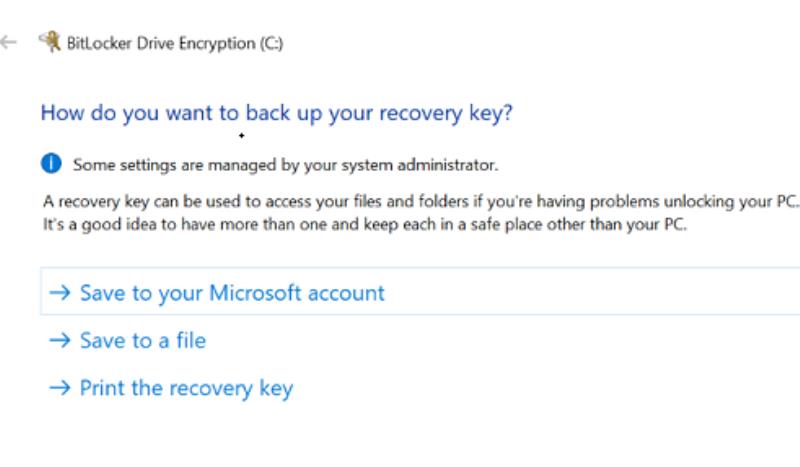800x467 pixels.
Task: Click the 'It's a good idea' sentence
Action: pyautogui.click(x=365, y=224)
